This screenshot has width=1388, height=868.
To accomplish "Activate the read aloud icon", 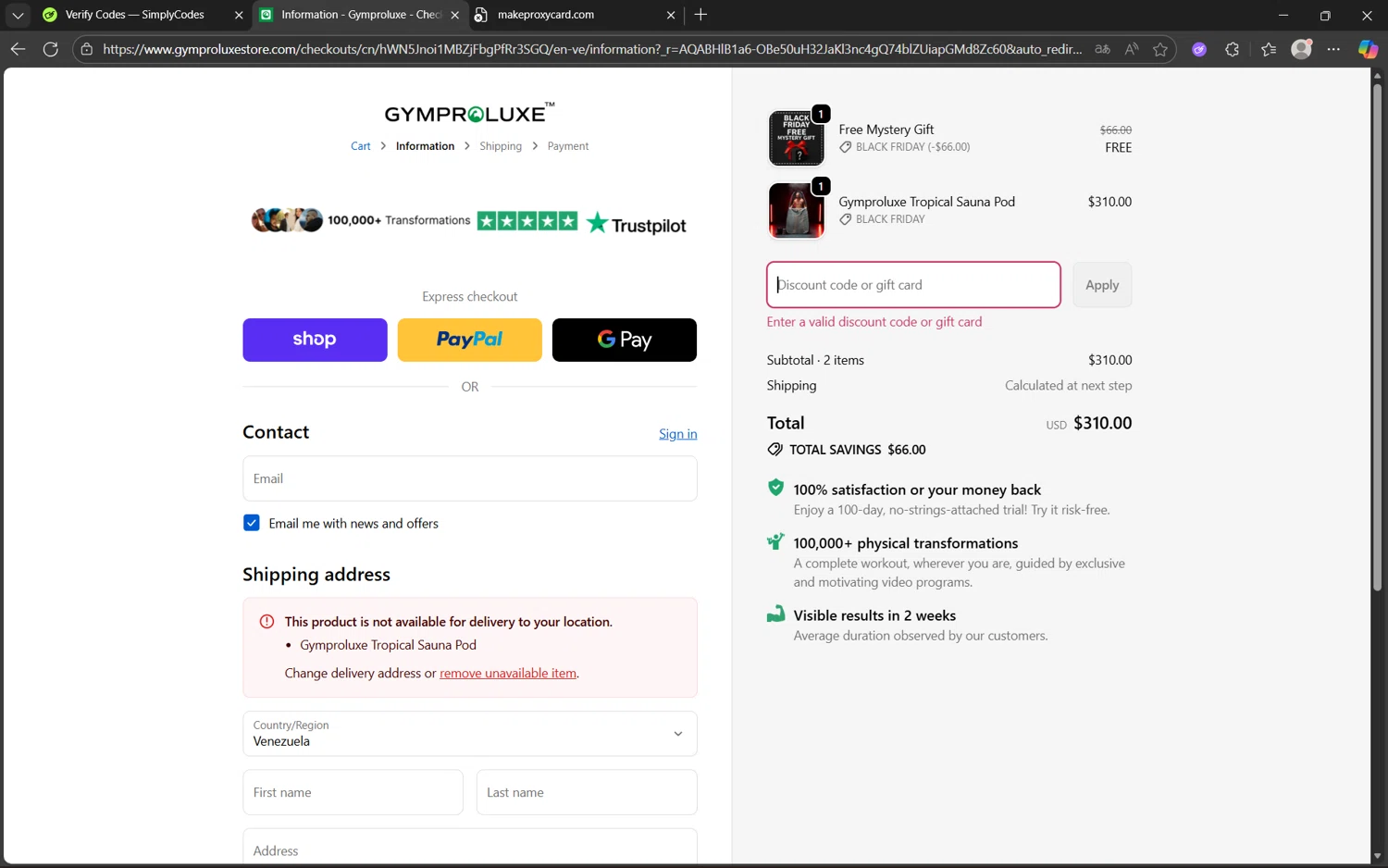I will pyautogui.click(x=1131, y=49).
